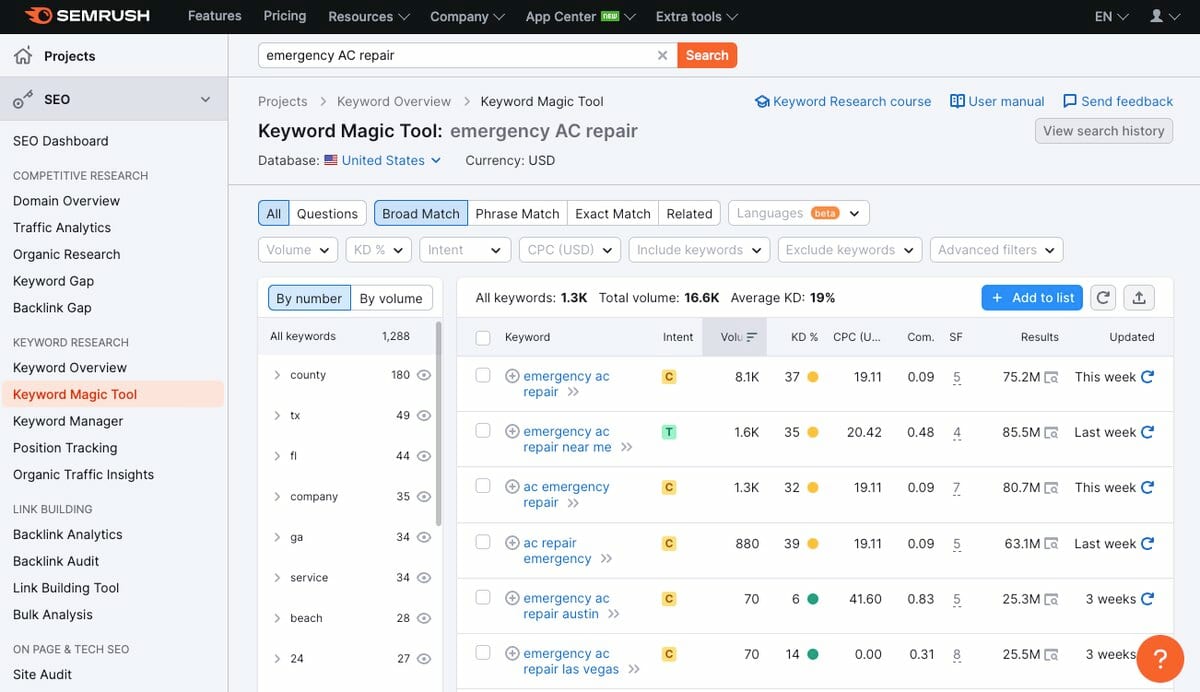Expand the service keyword group
1200x692 pixels.
277,577
